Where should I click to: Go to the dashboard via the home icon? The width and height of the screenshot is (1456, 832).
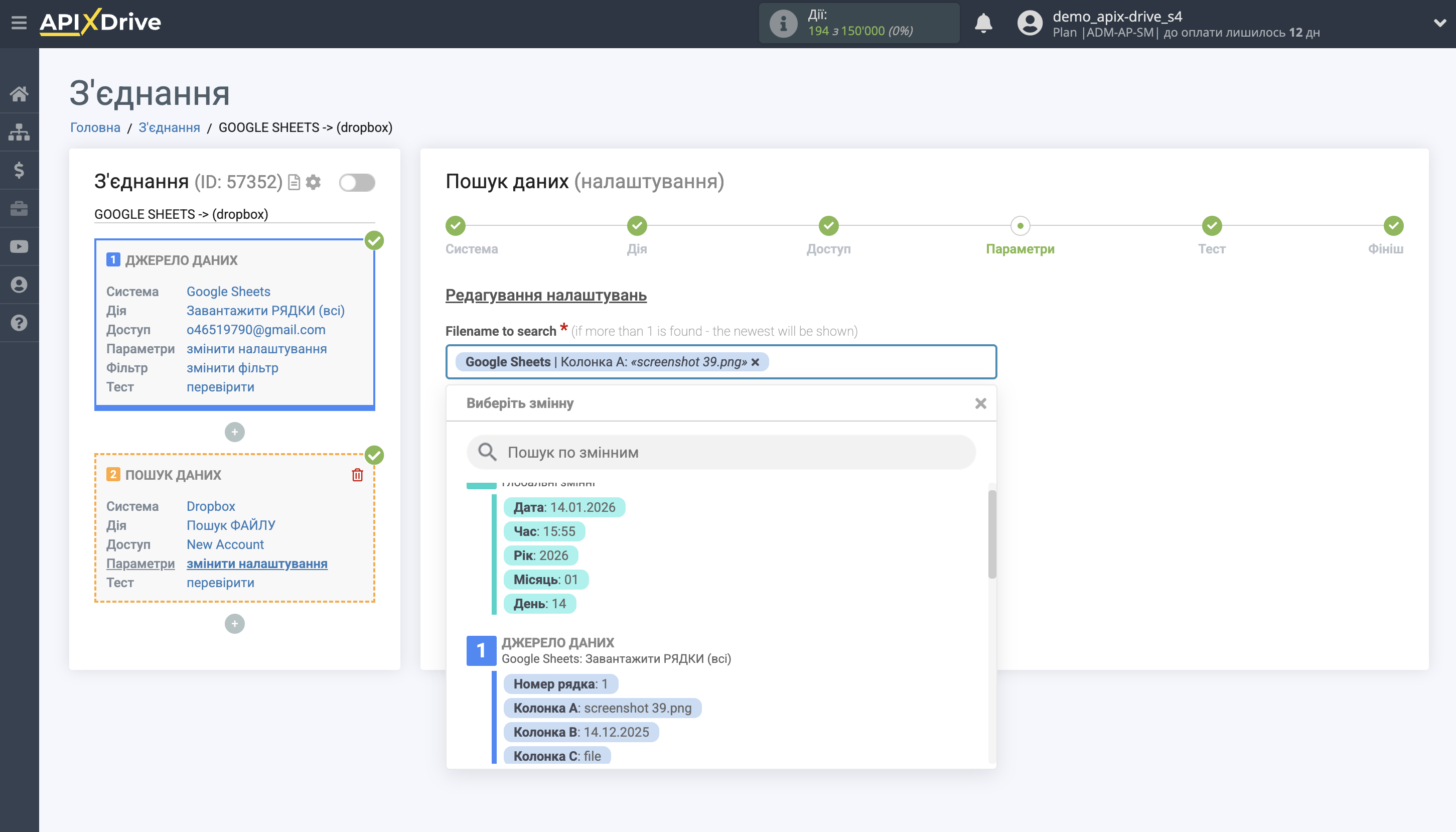[19, 93]
